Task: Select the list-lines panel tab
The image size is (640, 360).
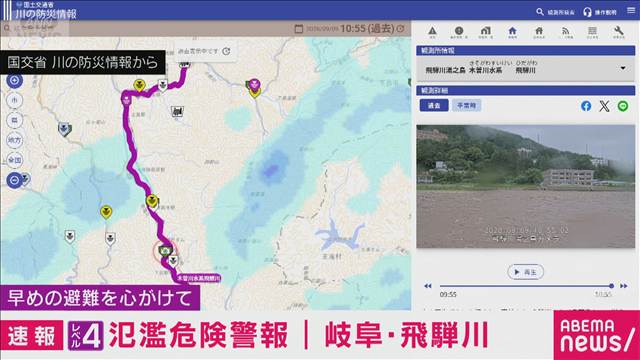Action: pyautogui.click(x=592, y=32)
